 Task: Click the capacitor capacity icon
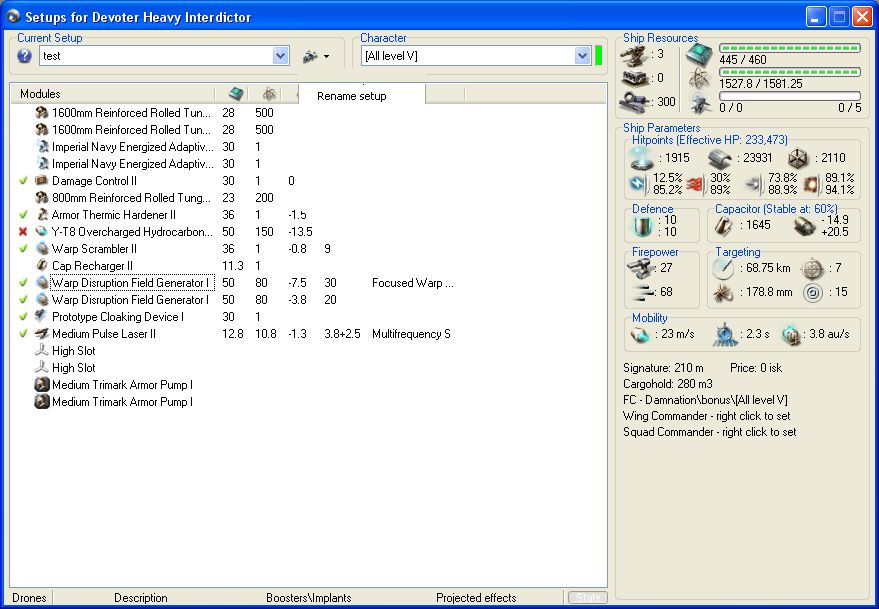point(723,225)
